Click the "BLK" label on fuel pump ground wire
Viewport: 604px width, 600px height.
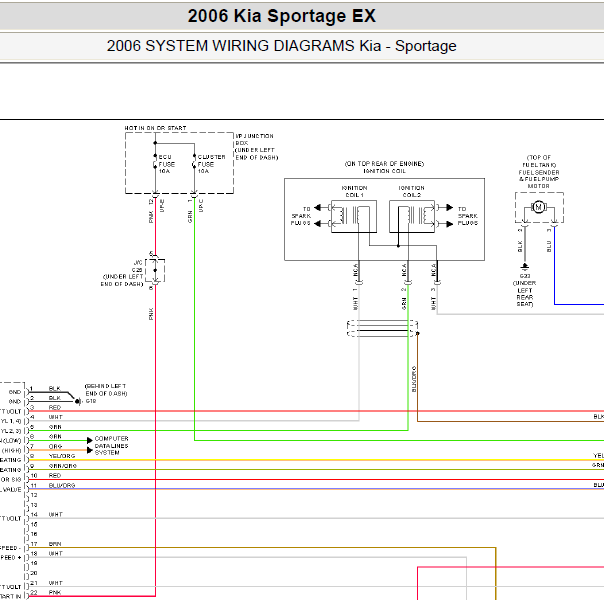pos(520,246)
